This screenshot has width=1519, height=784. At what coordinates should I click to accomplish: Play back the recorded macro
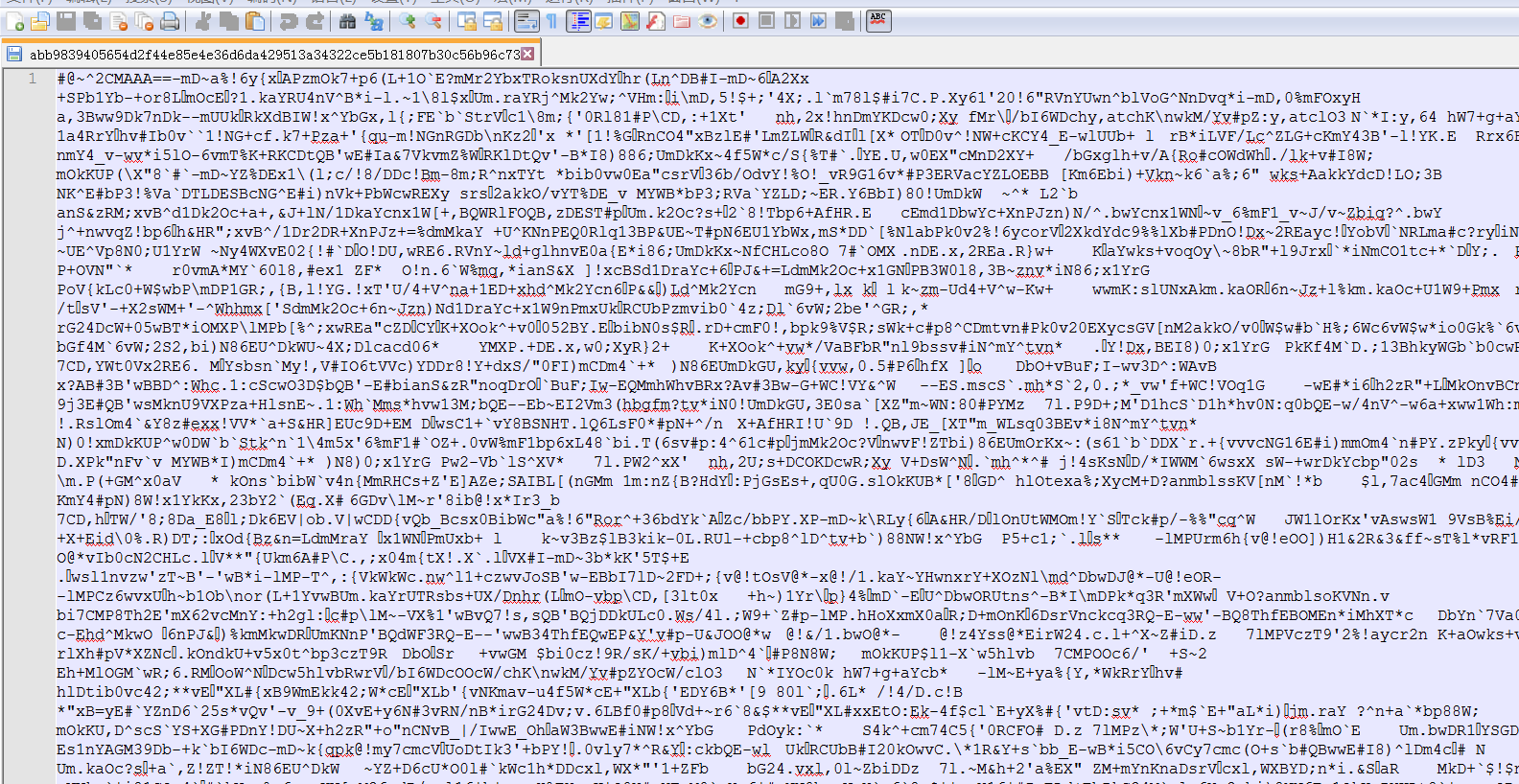pyautogui.click(x=793, y=21)
